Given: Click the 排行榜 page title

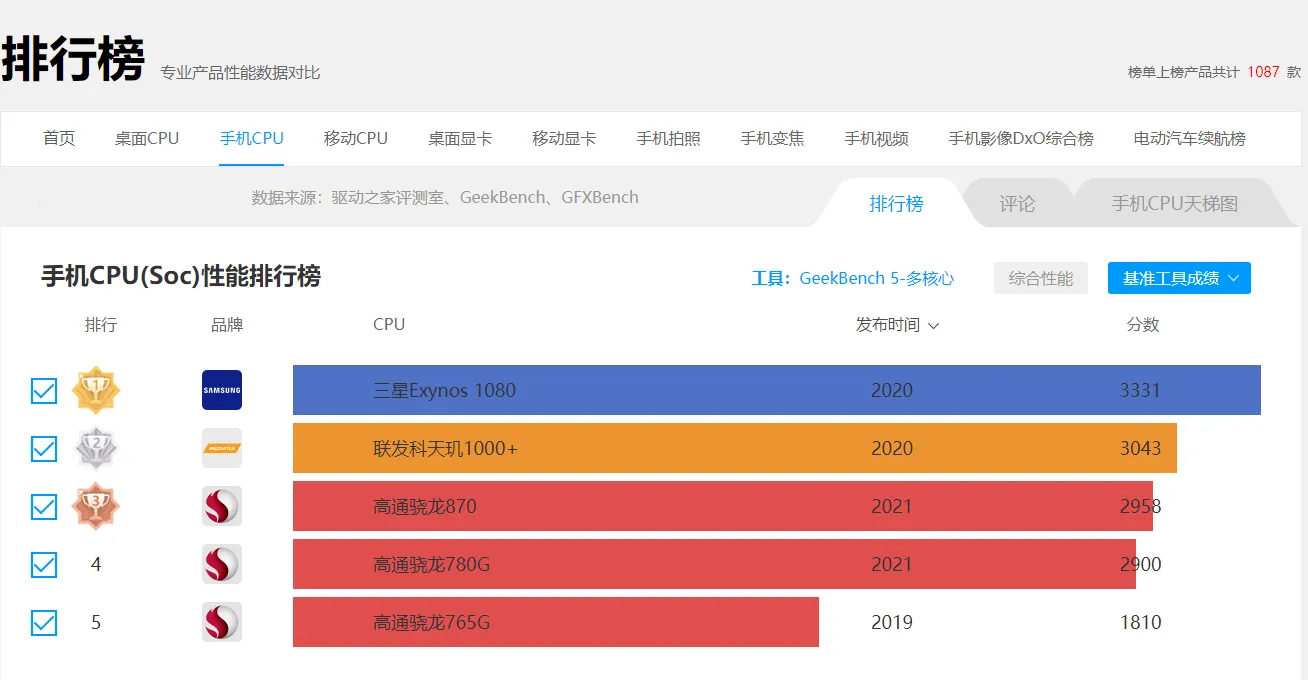Looking at the screenshot, I should [73, 60].
